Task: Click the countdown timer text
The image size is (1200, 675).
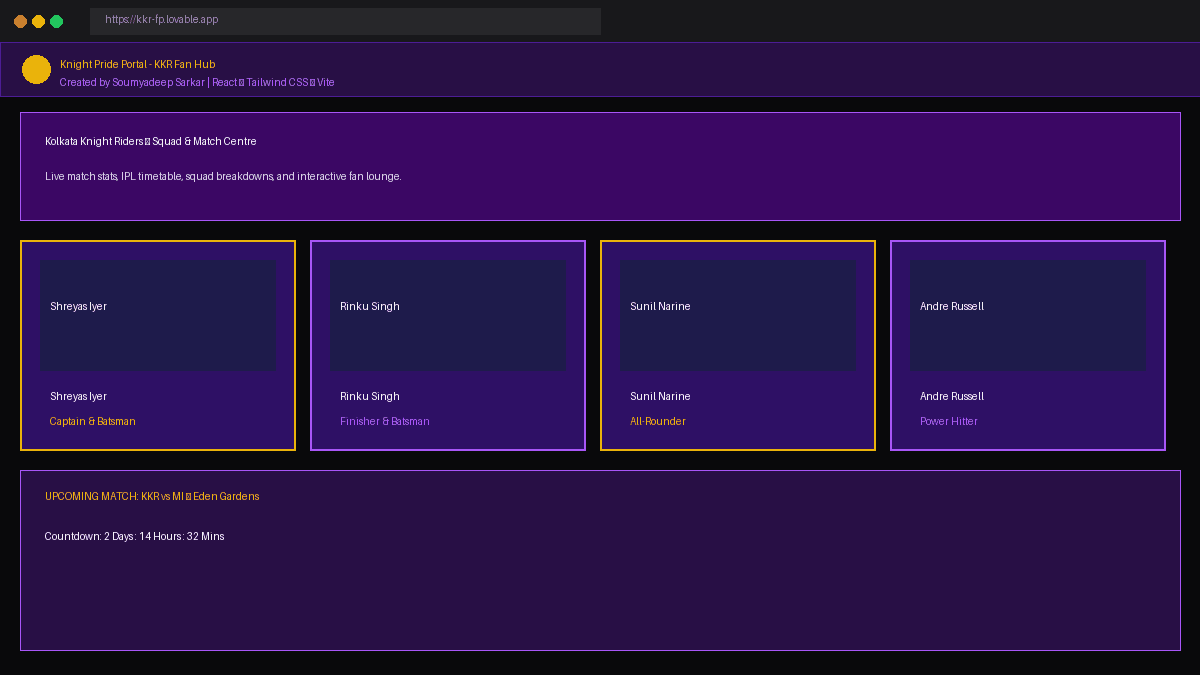Action: tap(135, 536)
